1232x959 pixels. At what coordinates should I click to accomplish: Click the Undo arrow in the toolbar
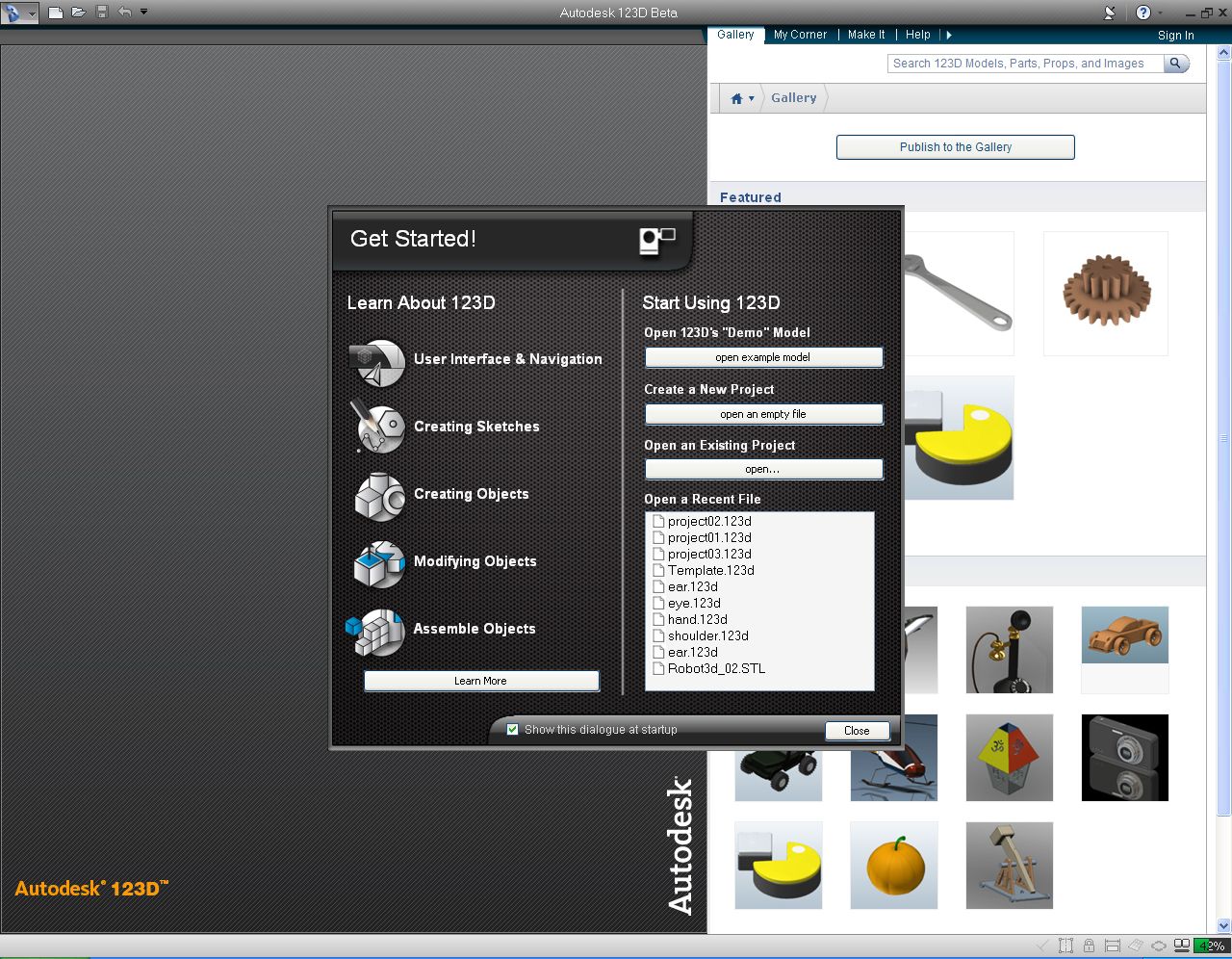pyautogui.click(x=125, y=13)
